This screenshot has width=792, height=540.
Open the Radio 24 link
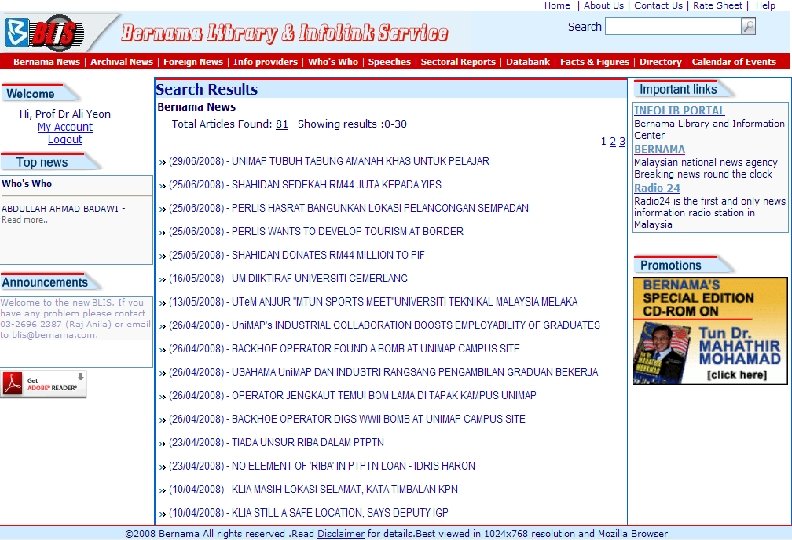(657, 188)
